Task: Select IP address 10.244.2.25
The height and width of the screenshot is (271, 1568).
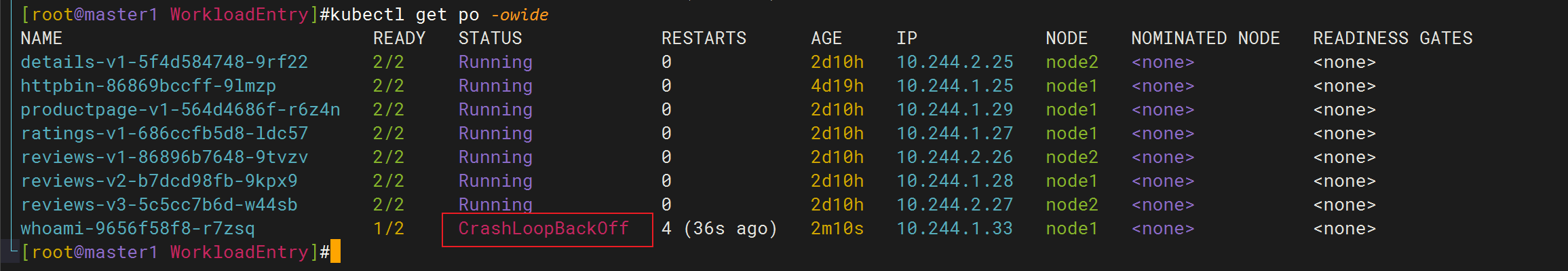Action: (955, 62)
